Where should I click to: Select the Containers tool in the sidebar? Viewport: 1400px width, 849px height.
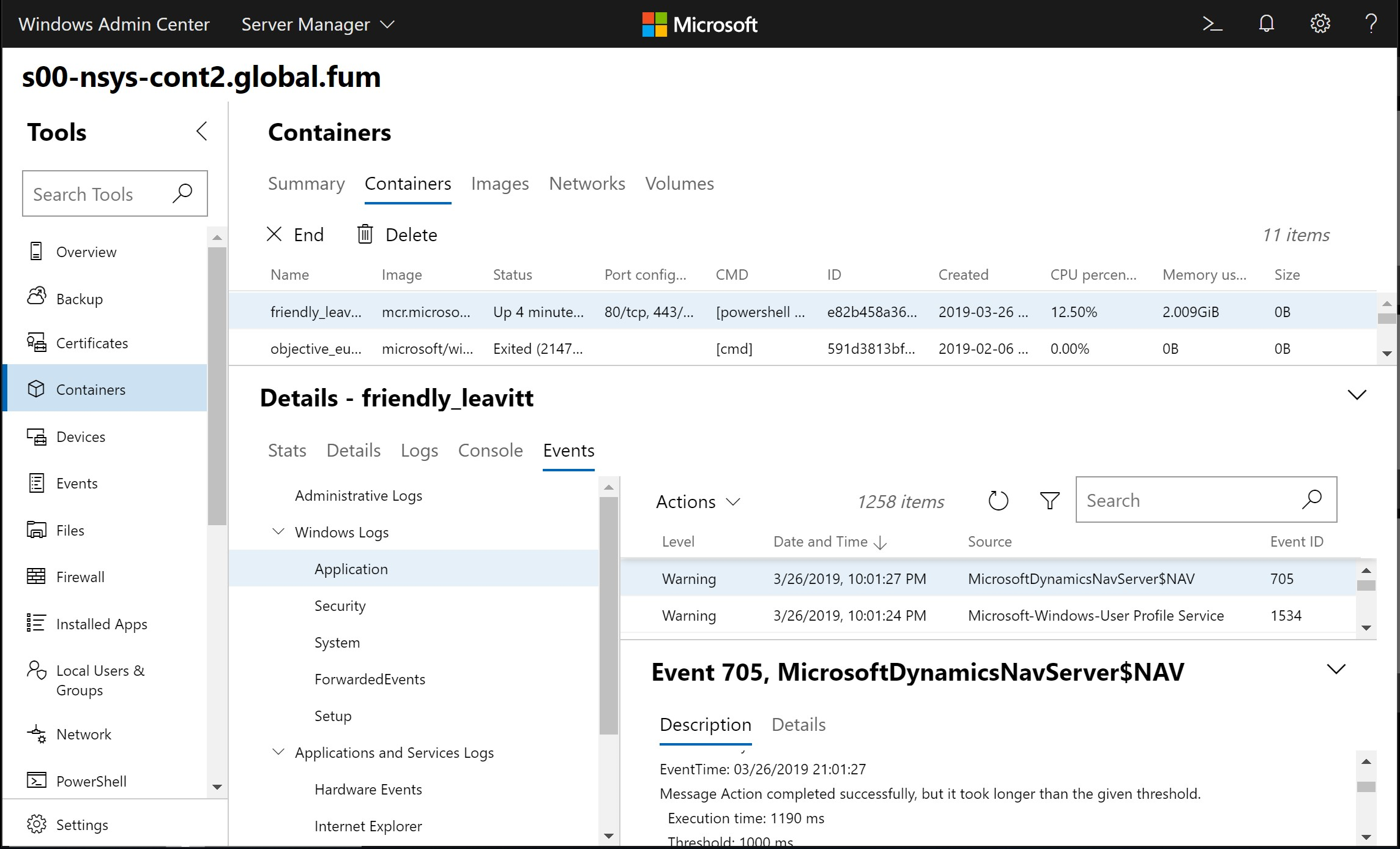coord(105,389)
